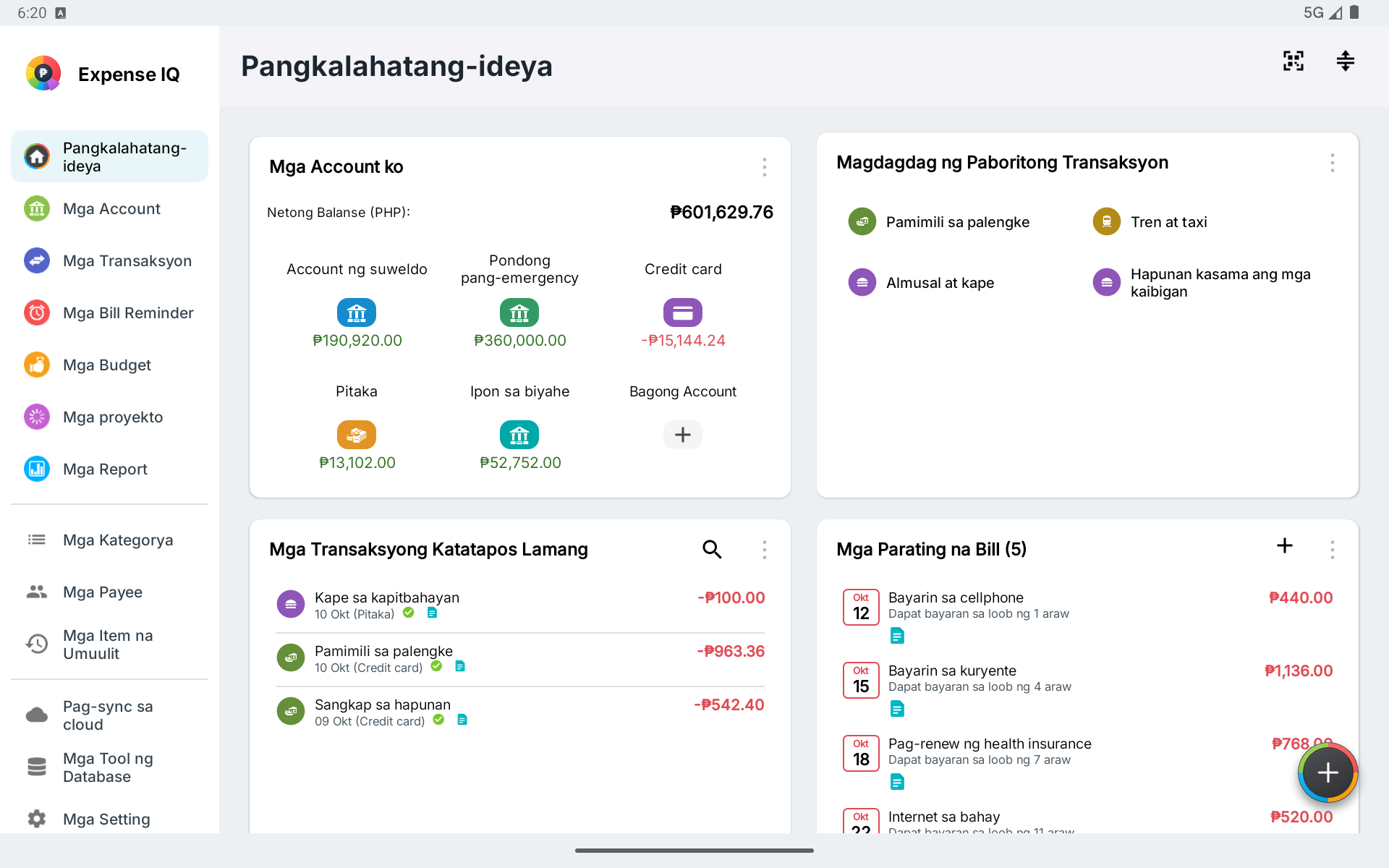Open recent transactions card options menu

pos(765,550)
